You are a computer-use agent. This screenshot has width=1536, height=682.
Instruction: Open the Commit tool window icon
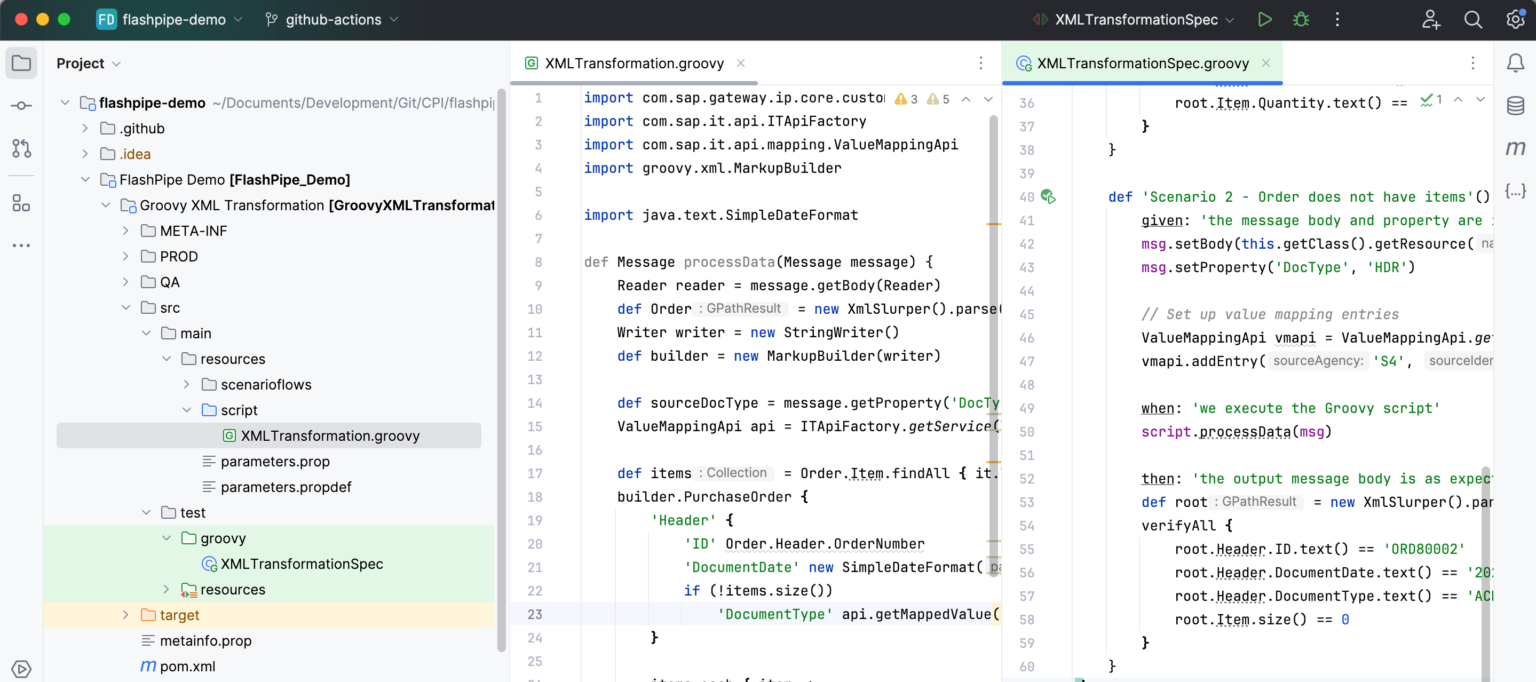(20, 104)
